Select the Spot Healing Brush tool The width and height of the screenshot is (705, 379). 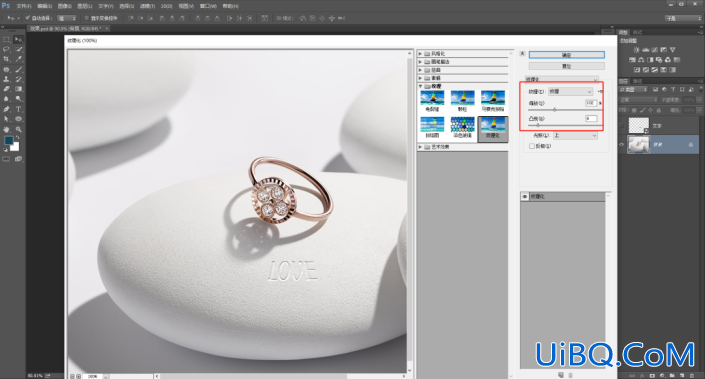coord(6,70)
